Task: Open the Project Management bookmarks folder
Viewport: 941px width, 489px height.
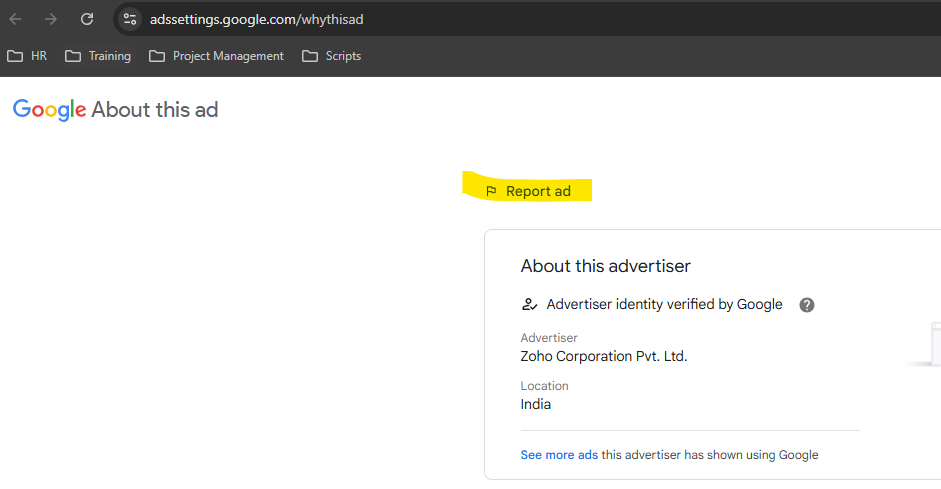Action: click(216, 56)
